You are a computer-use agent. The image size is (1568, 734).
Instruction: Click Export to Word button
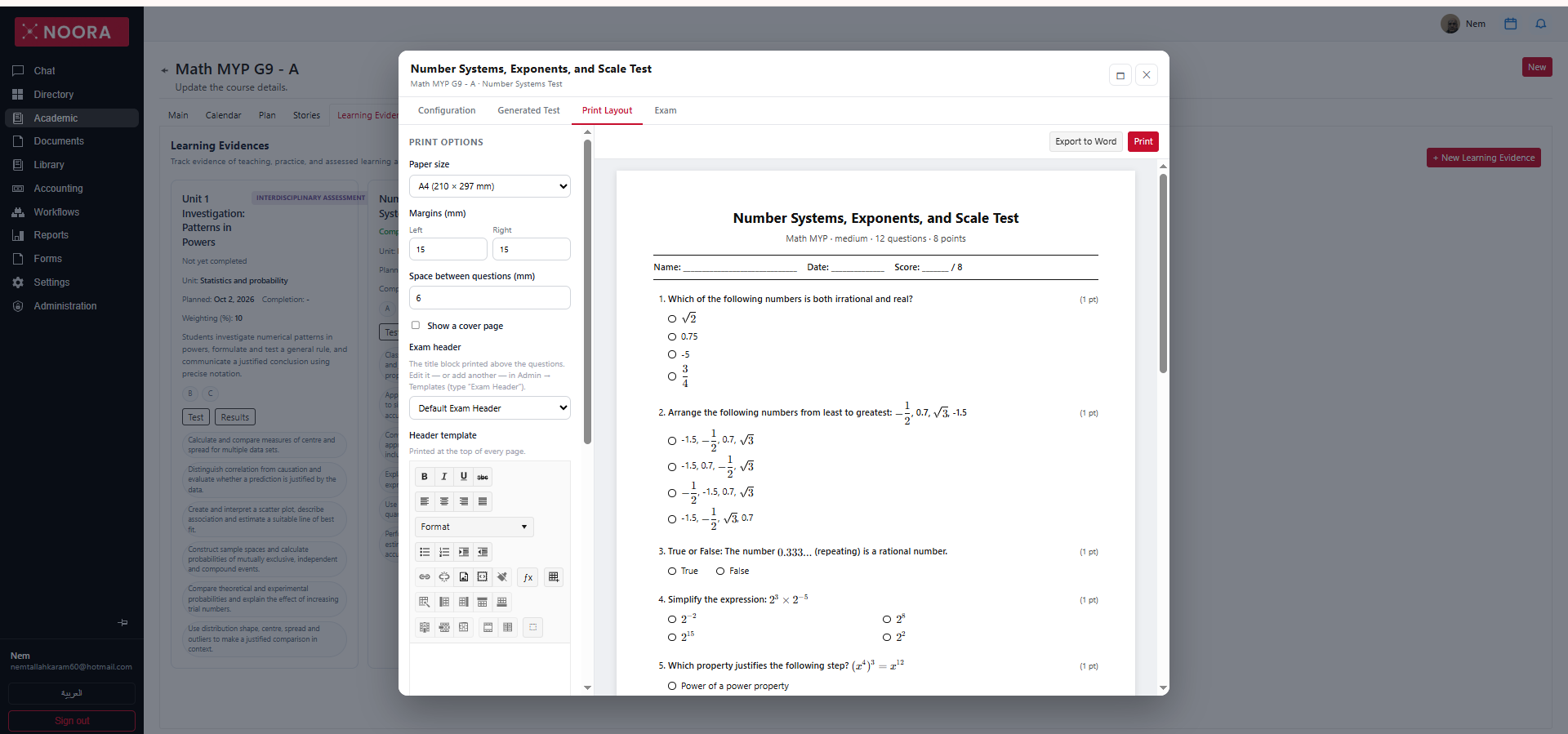pyautogui.click(x=1085, y=141)
